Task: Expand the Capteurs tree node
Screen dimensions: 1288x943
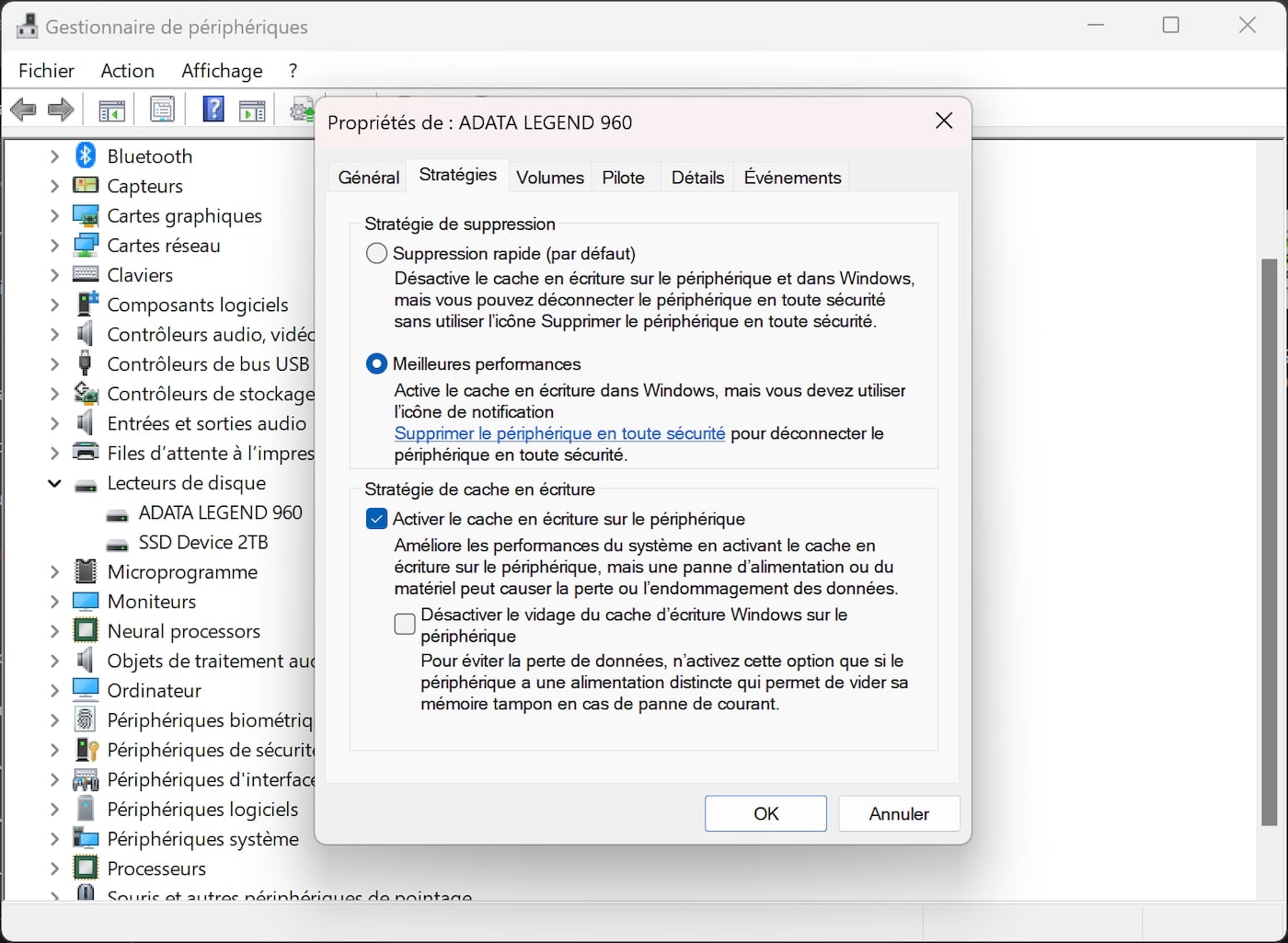Action: coord(54,186)
